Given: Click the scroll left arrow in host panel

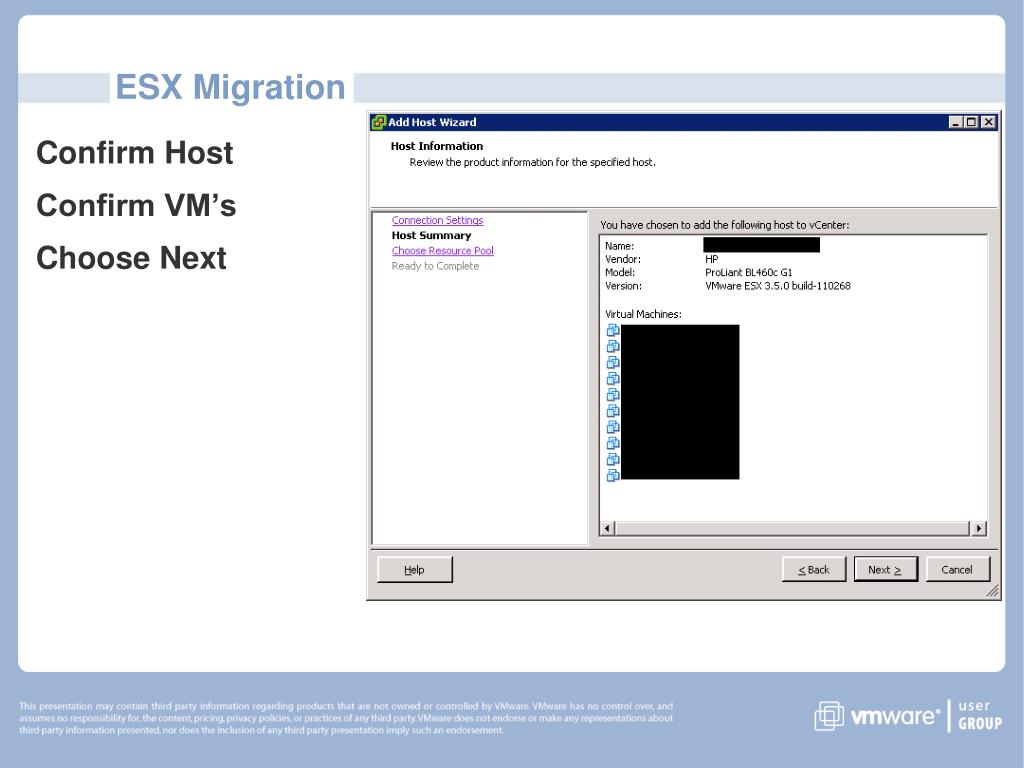Looking at the screenshot, I should [607, 528].
